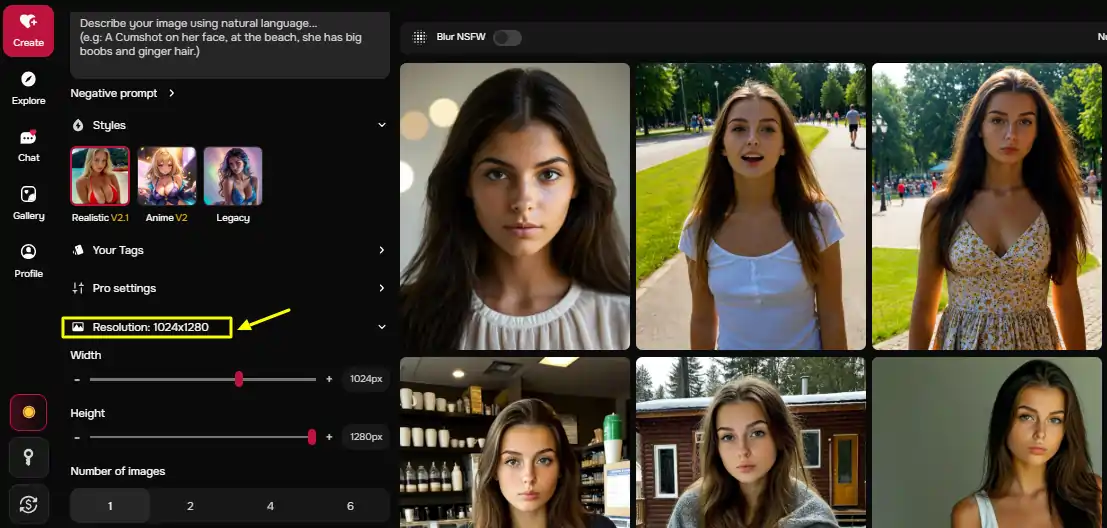Viewport: 1107px width, 528px height.
Task: Click the Width slider handle
Action: (239, 379)
